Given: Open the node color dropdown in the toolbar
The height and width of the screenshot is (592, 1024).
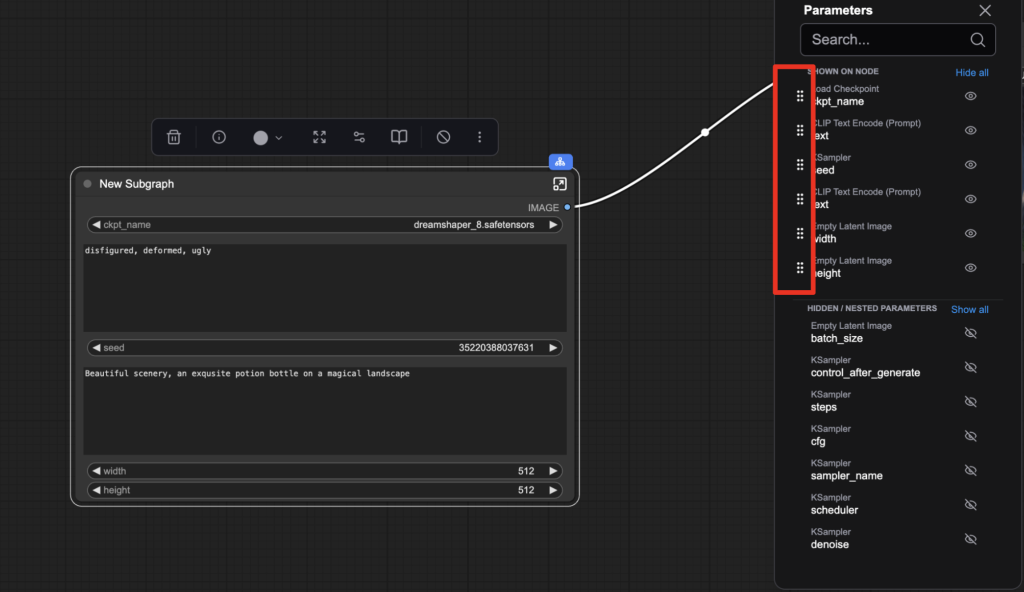Looking at the screenshot, I should pyautogui.click(x=267, y=137).
